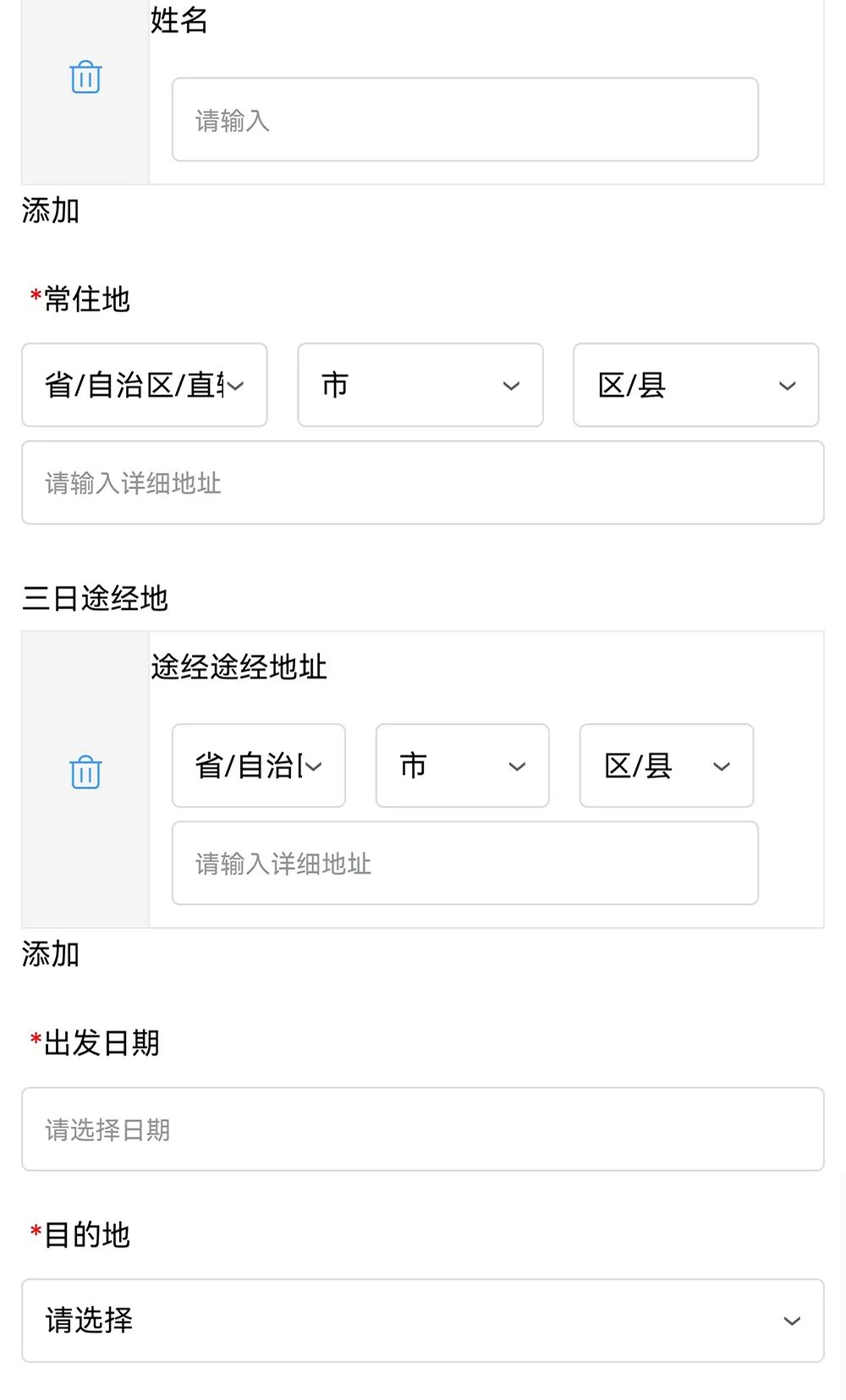846x1400 pixels.
Task: Expand the 市 dropdown under 常住地
Action: click(x=420, y=385)
